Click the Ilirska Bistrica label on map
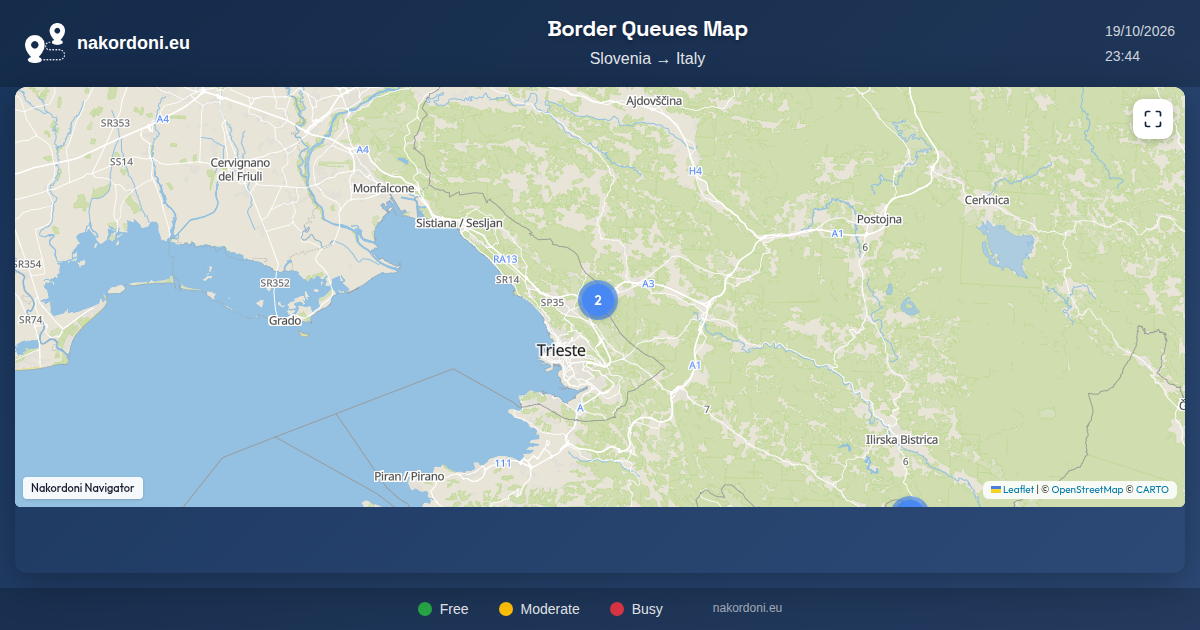This screenshot has height=630, width=1200. [902, 440]
